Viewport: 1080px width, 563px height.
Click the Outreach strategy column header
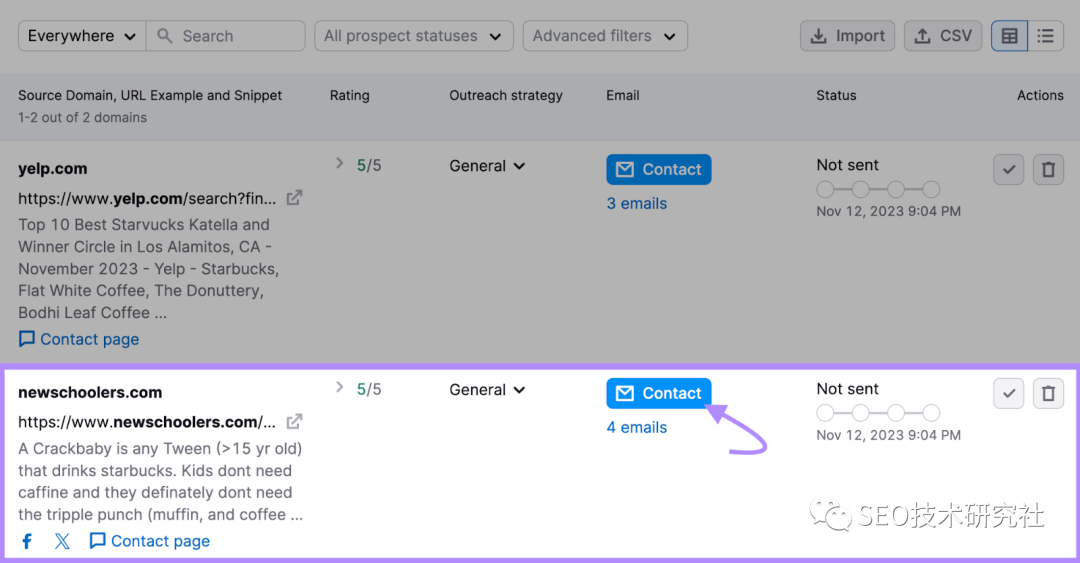tap(506, 96)
